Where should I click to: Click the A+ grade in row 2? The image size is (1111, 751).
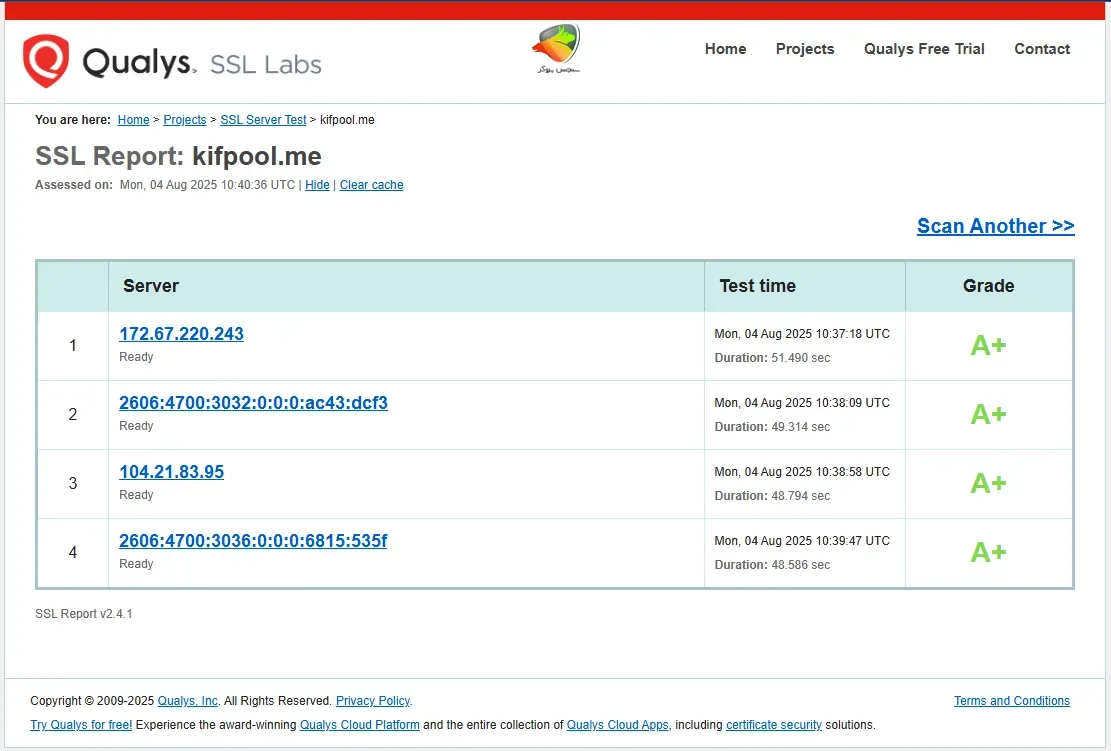988,414
